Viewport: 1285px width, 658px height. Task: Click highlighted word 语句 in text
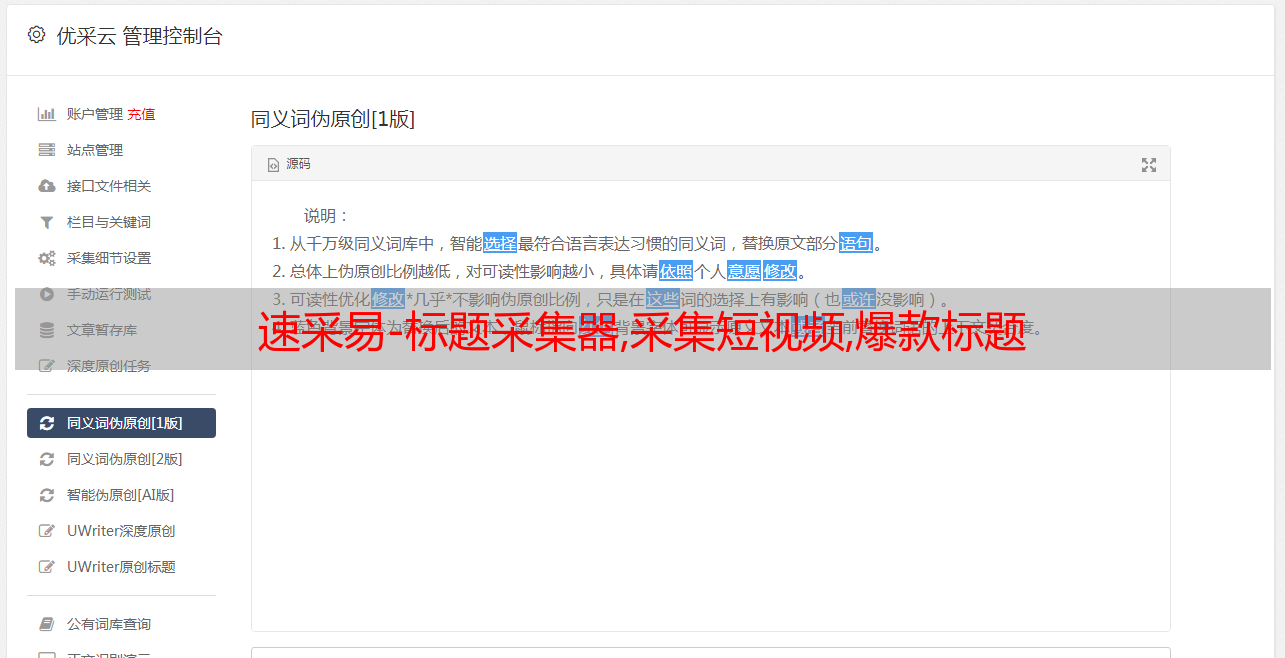pyautogui.click(x=856, y=243)
